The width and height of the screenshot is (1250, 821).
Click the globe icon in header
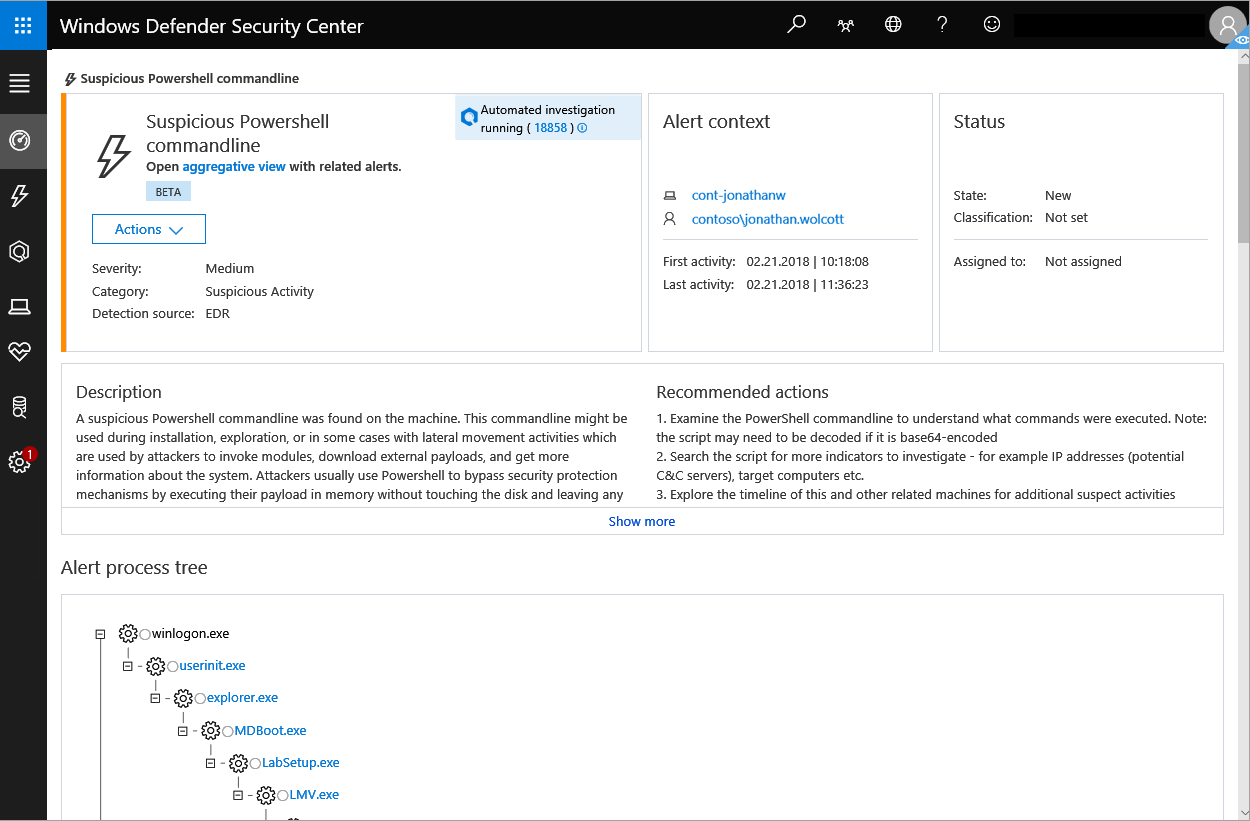893,25
